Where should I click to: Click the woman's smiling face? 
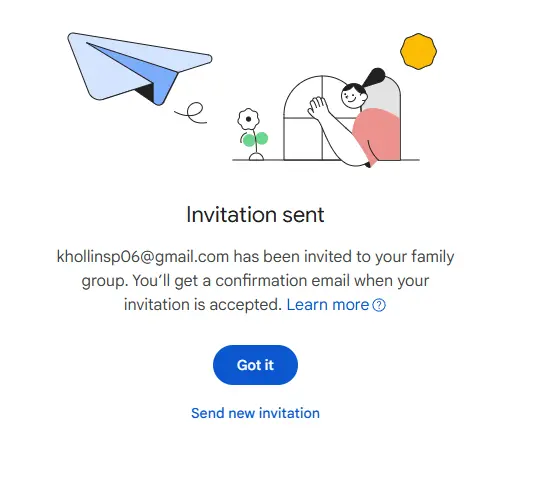click(x=352, y=96)
